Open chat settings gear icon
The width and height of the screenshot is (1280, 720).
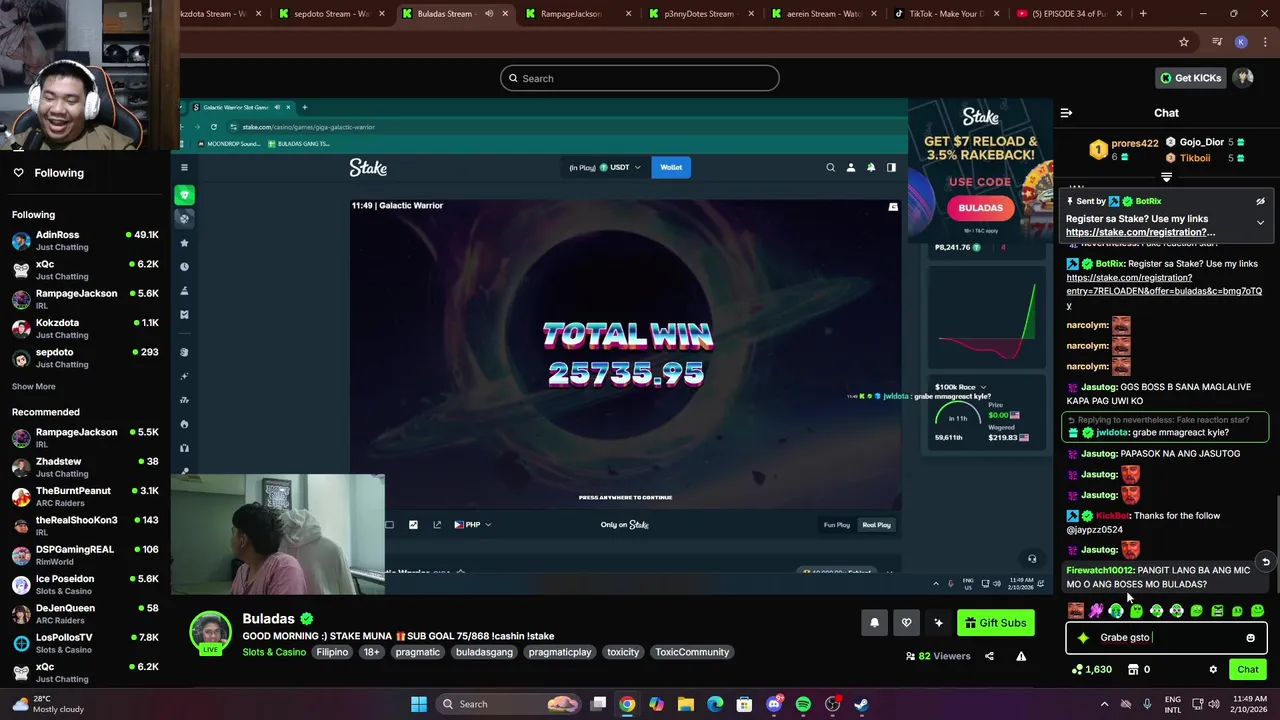click(x=1213, y=669)
